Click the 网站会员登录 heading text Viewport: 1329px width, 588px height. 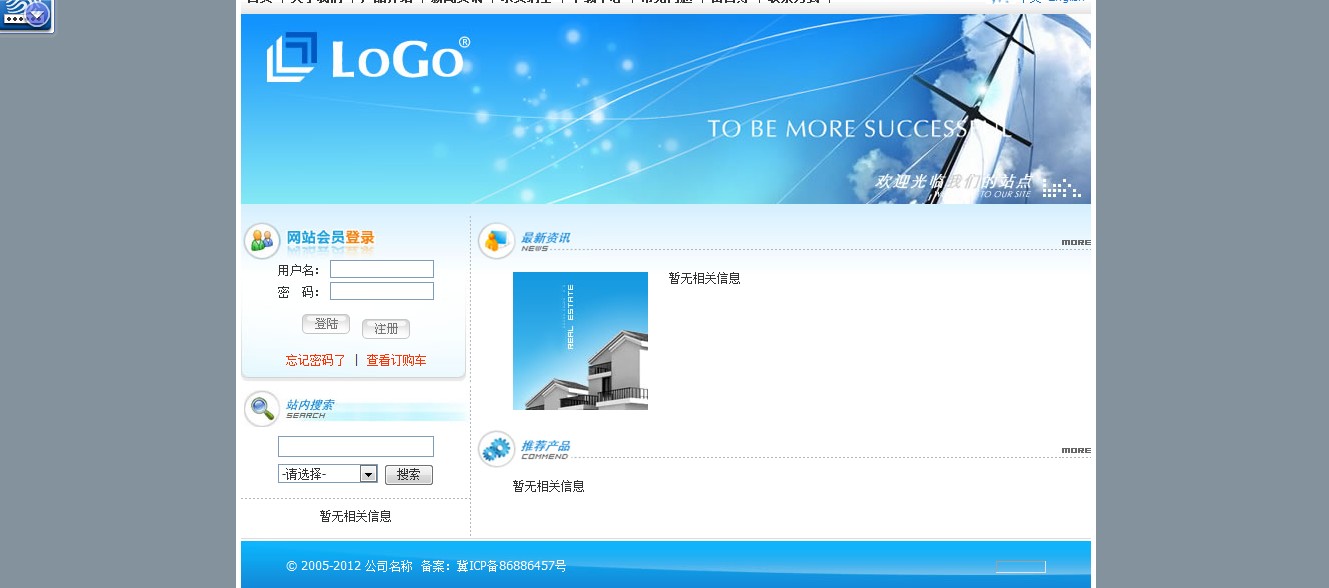(330, 238)
